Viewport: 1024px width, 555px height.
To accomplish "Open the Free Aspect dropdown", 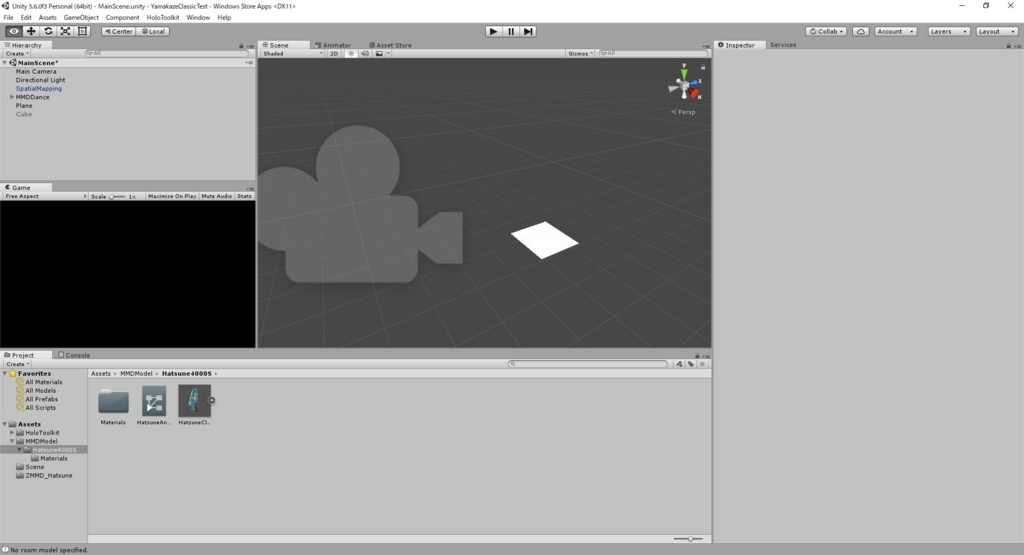I will [45, 196].
